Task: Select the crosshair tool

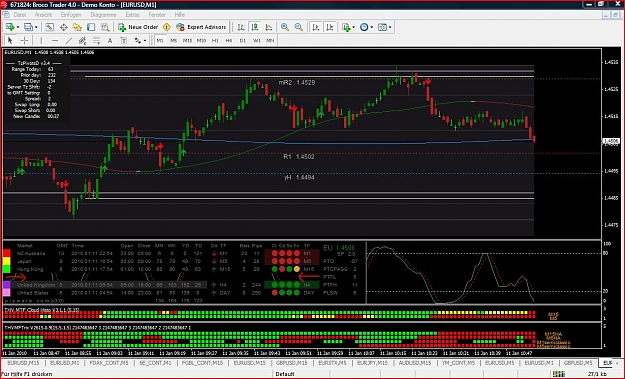Action: pos(24,40)
